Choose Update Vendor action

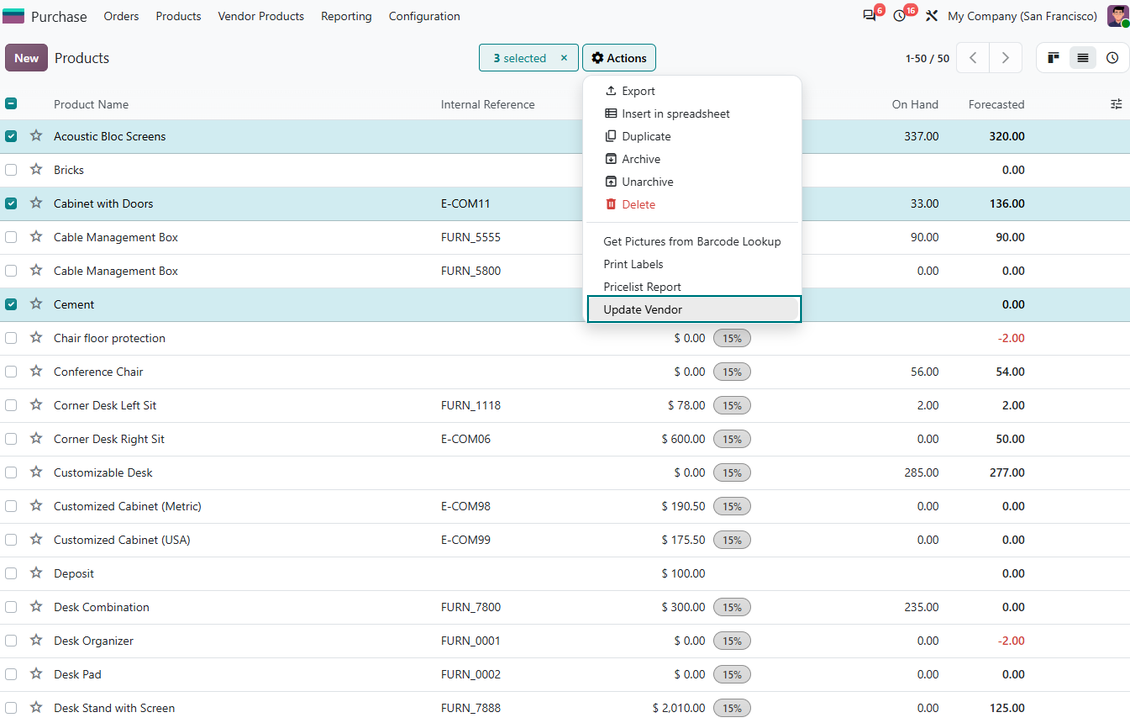[x=694, y=309]
